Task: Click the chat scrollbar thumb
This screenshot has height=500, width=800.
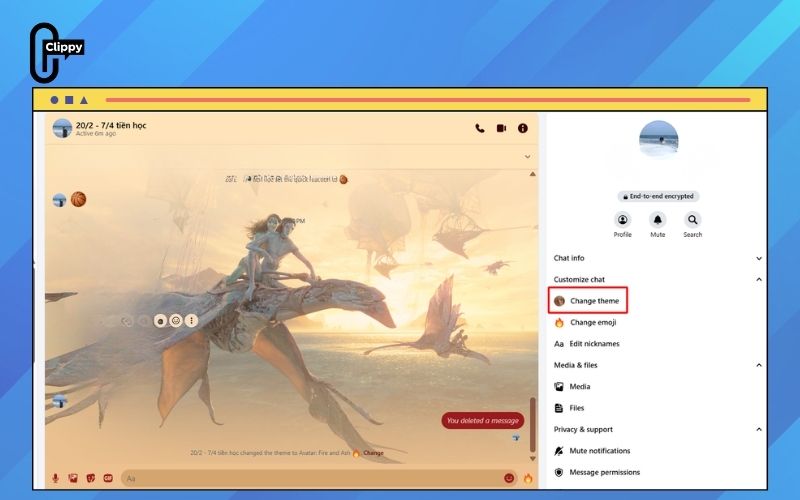Action: [533, 424]
